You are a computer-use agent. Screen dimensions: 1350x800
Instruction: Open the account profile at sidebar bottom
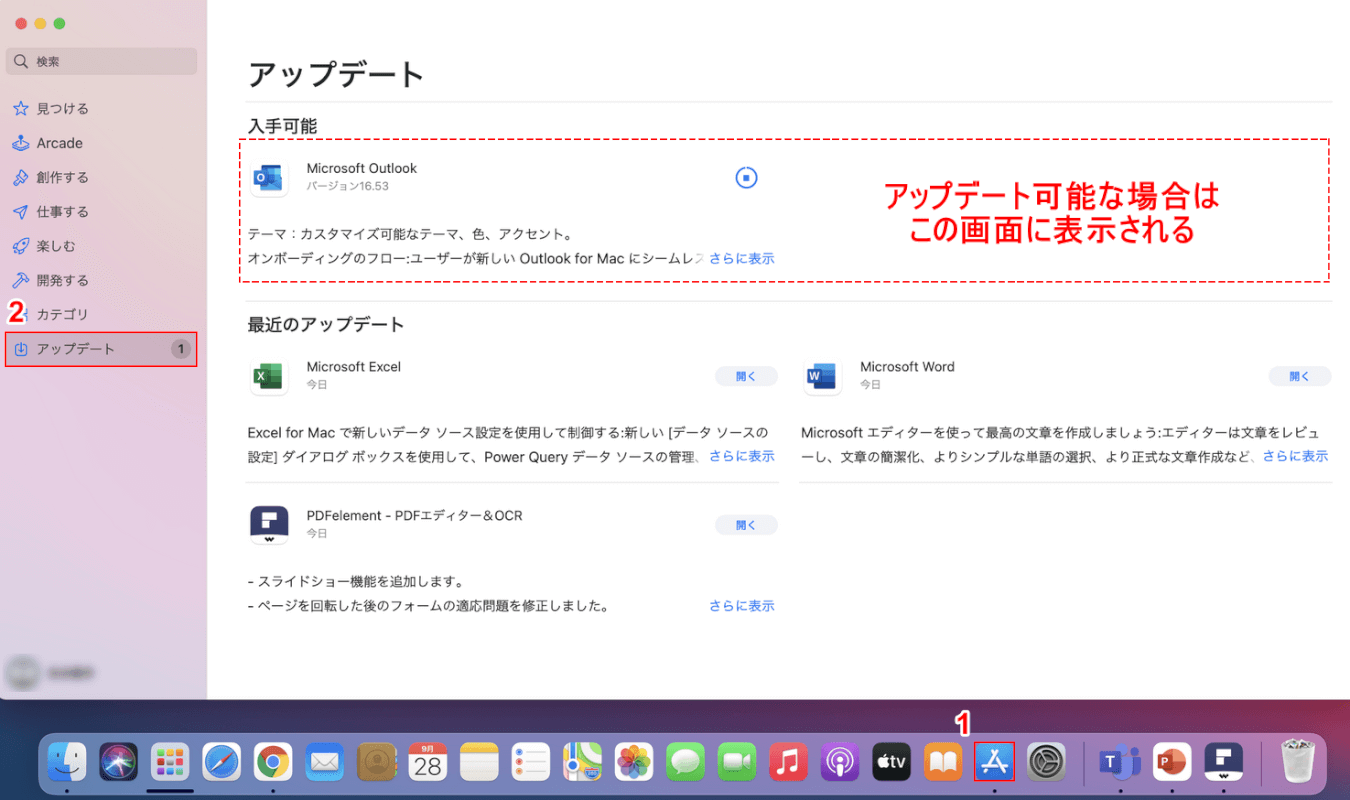click(x=51, y=673)
